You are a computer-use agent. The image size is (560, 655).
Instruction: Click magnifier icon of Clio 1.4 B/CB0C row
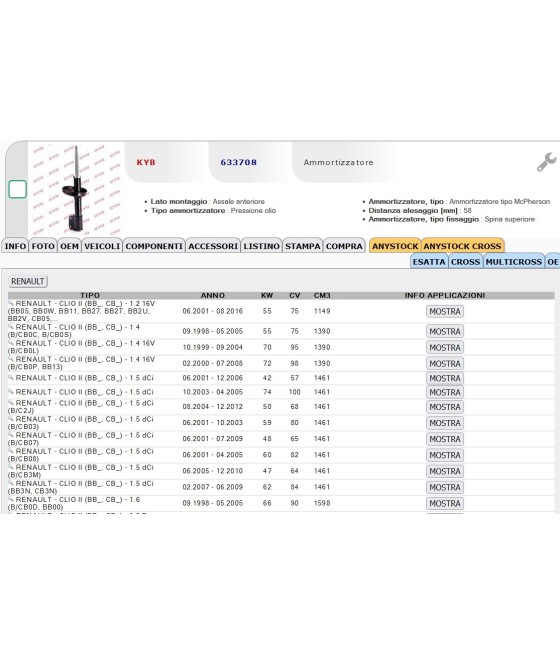(11, 327)
